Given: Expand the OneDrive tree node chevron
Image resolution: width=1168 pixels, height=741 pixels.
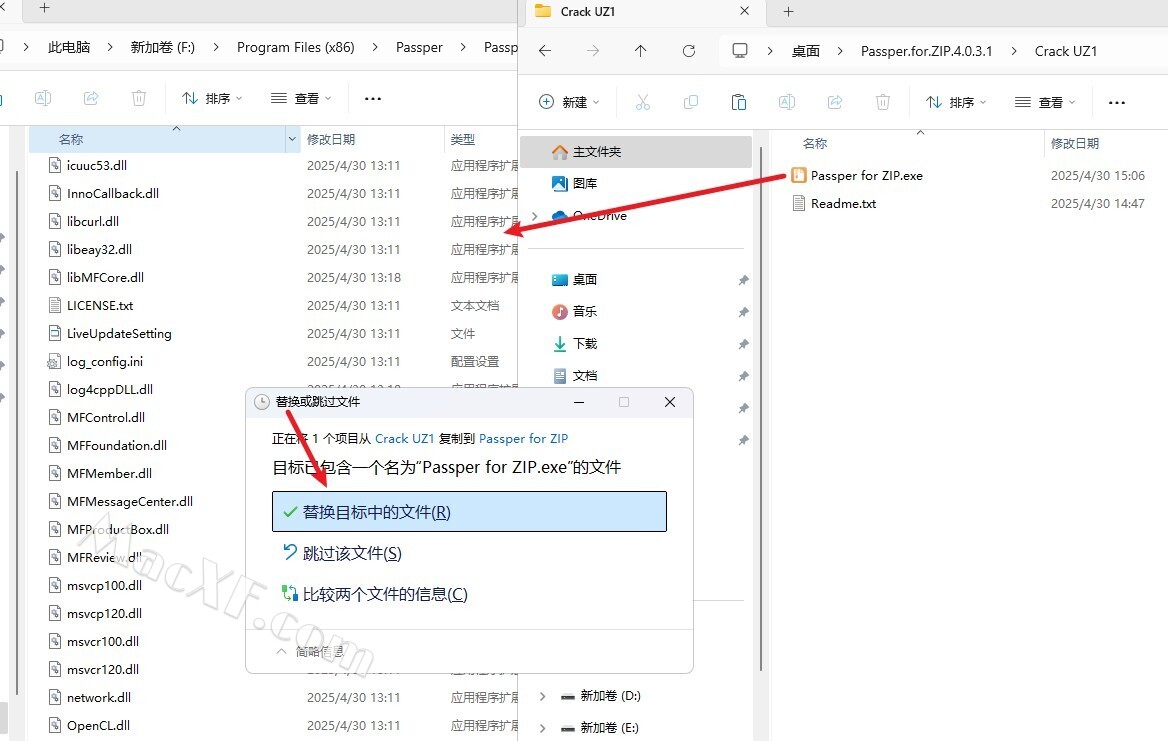Looking at the screenshot, I should coord(534,216).
